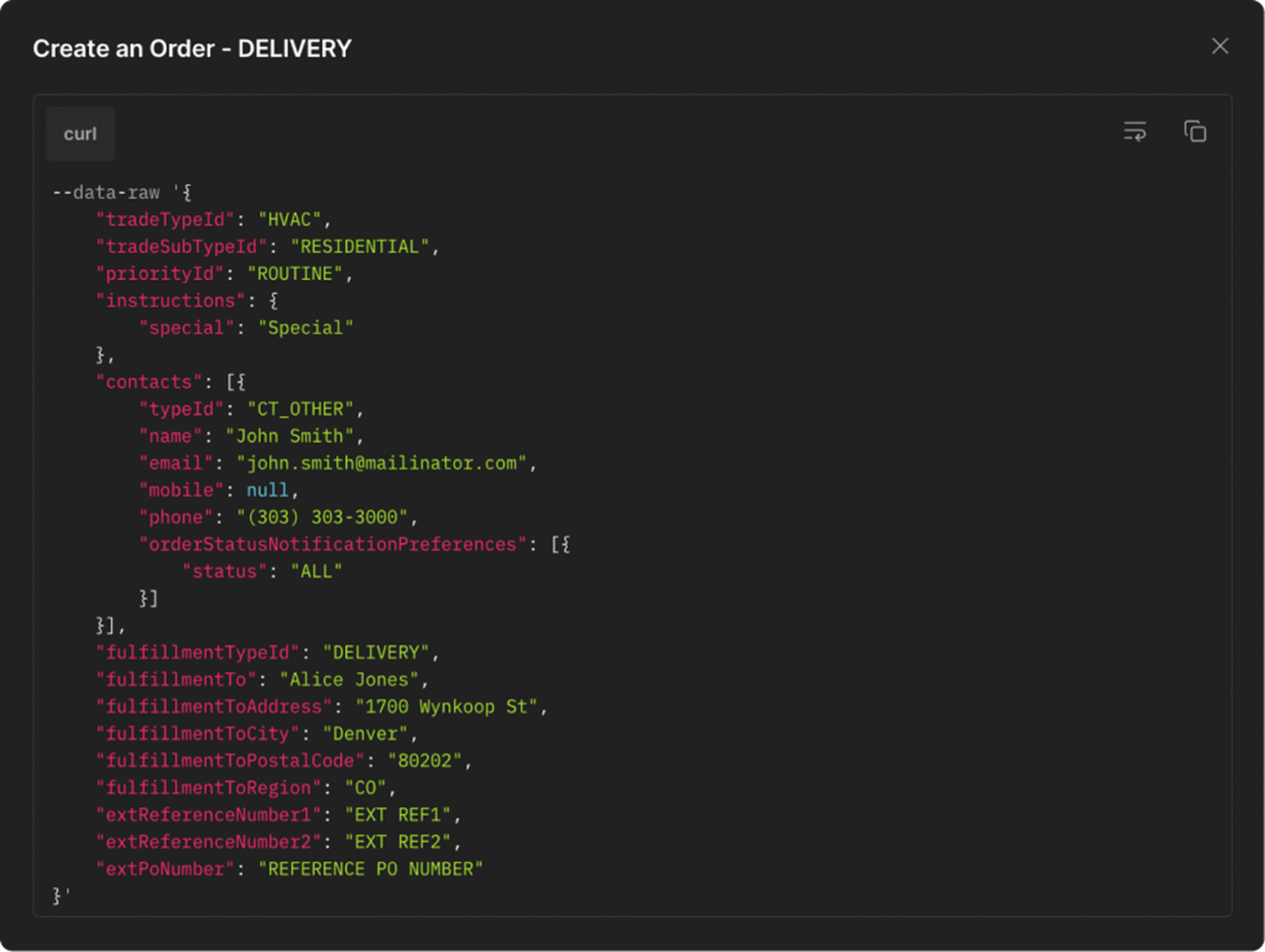Click the john.smith@mailinator.com email value
This screenshot has width=1265, height=952.
(x=381, y=464)
